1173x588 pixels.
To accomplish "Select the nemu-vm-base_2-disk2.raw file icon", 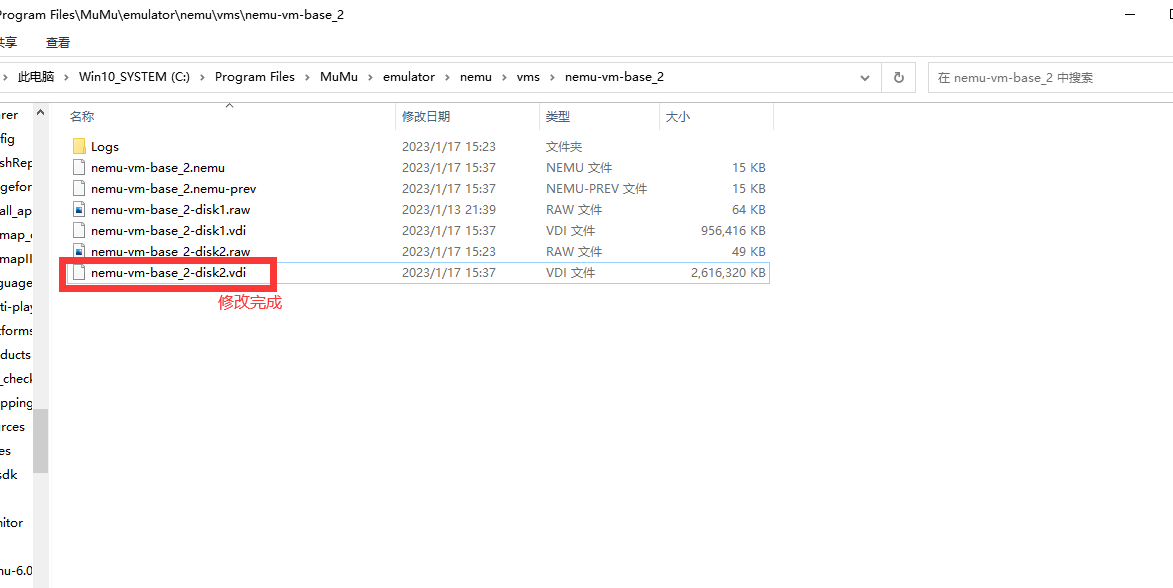I will pos(79,251).
